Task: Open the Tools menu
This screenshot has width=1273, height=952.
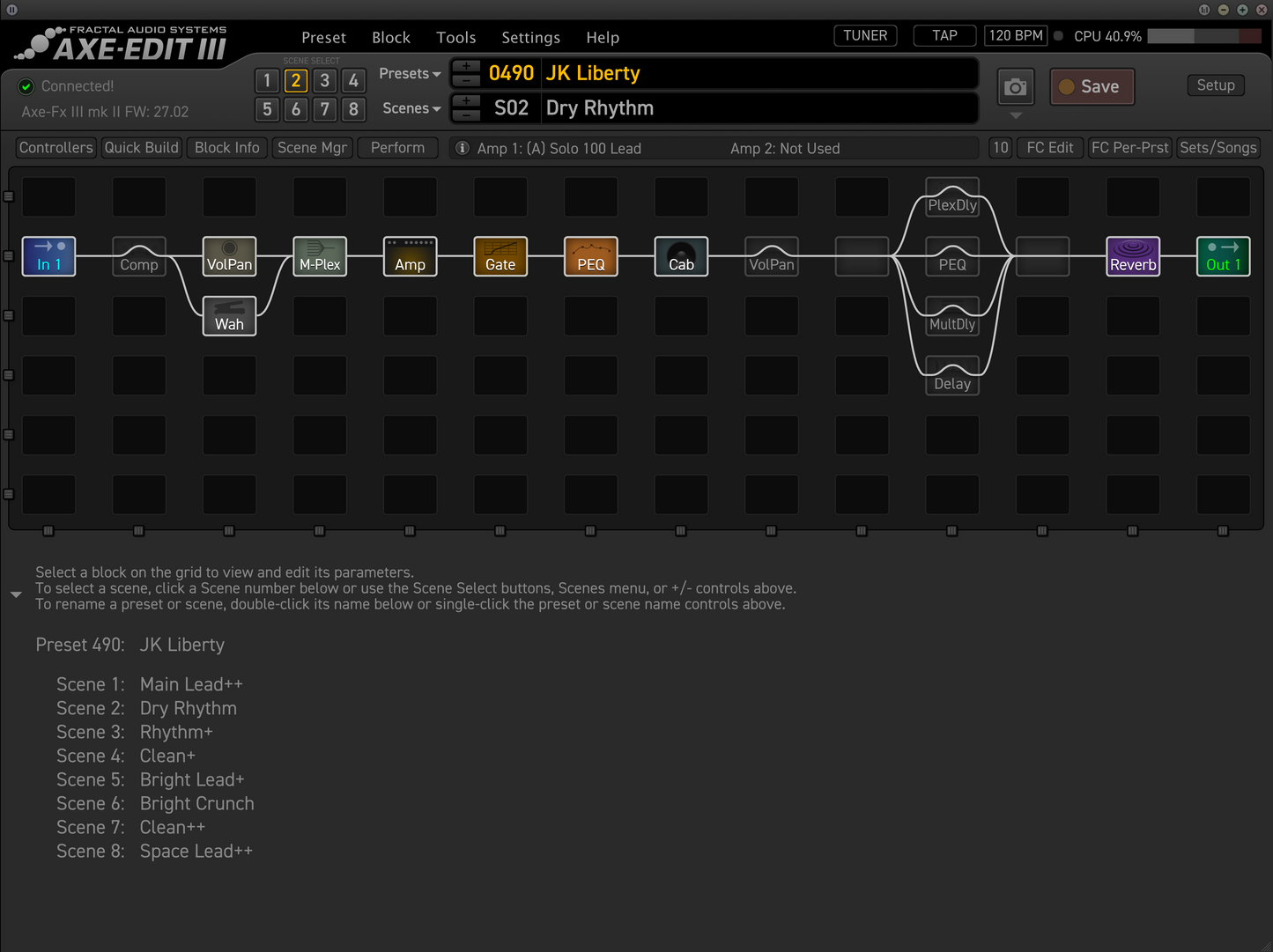Action: click(x=455, y=37)
